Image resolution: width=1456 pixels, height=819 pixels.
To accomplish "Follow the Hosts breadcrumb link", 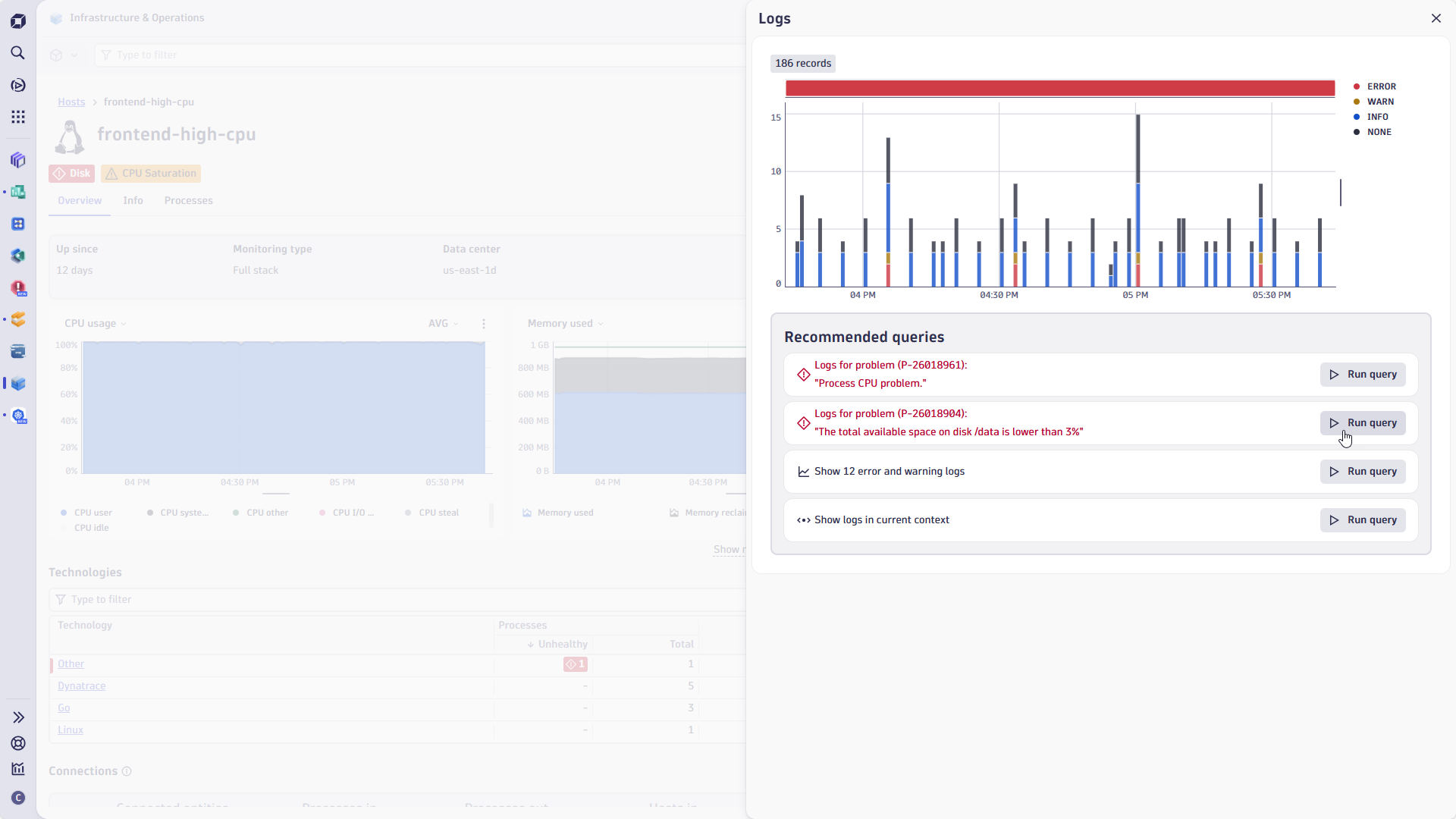I will click(71, 102).
